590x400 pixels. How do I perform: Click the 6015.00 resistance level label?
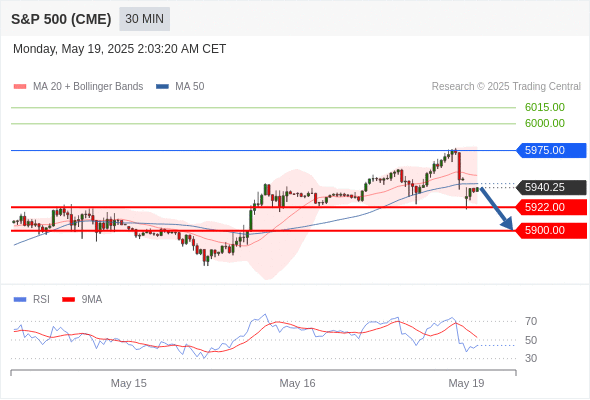click(544, 107)
